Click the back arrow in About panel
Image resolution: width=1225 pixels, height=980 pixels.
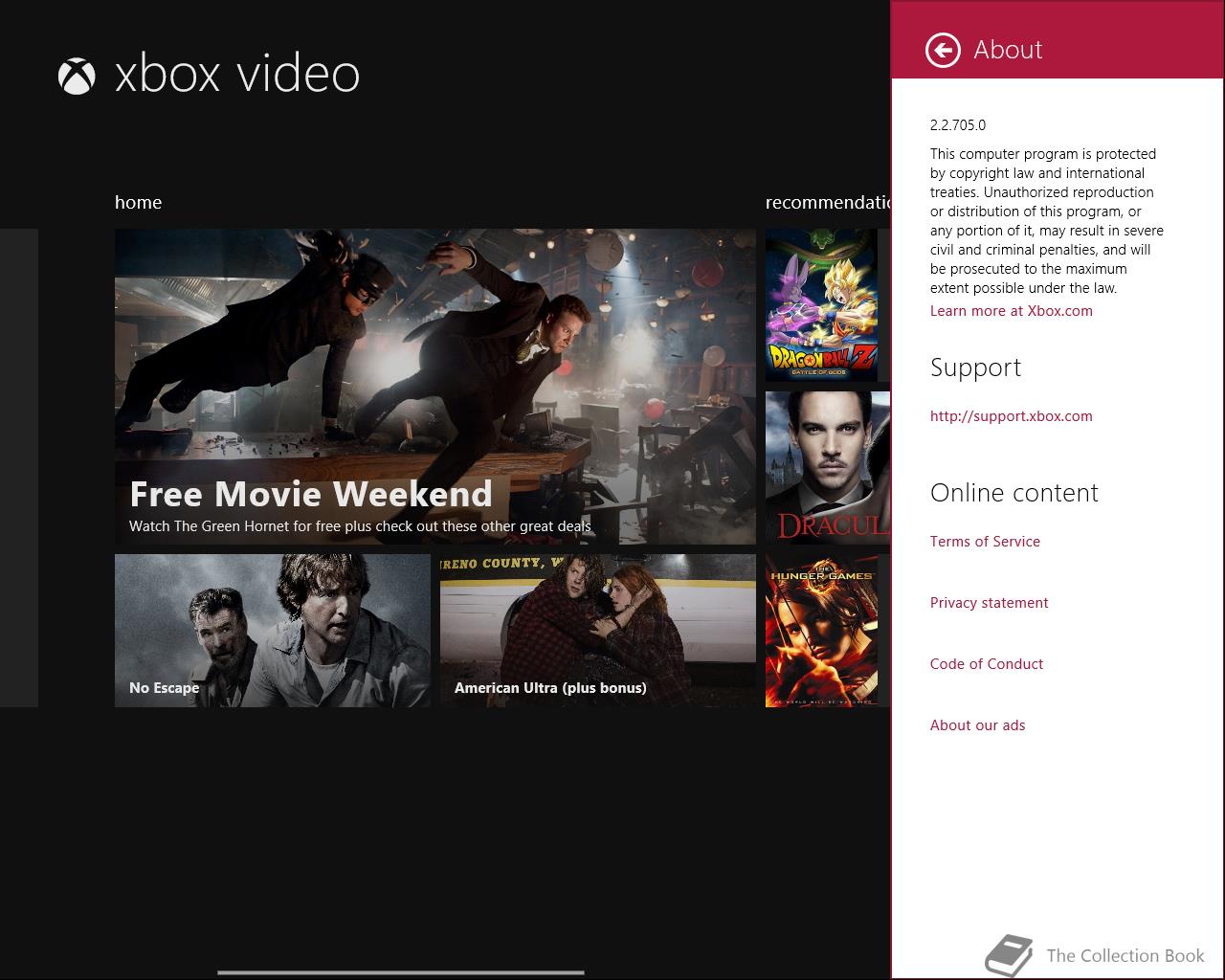[x=943, y=50]
